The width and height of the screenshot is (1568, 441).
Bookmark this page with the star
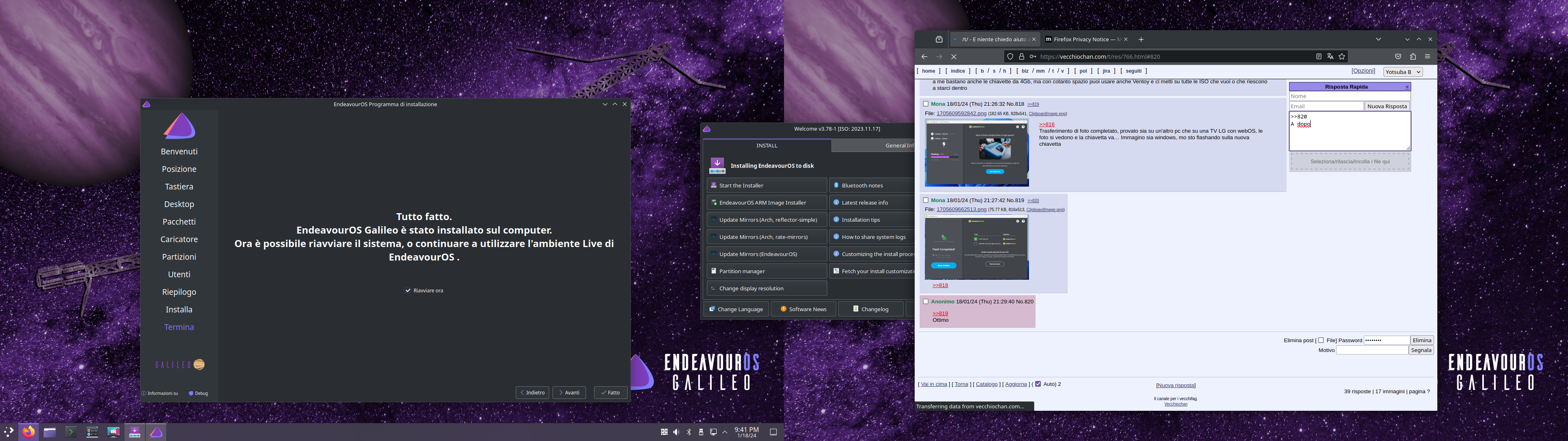tap(1341, 57)
